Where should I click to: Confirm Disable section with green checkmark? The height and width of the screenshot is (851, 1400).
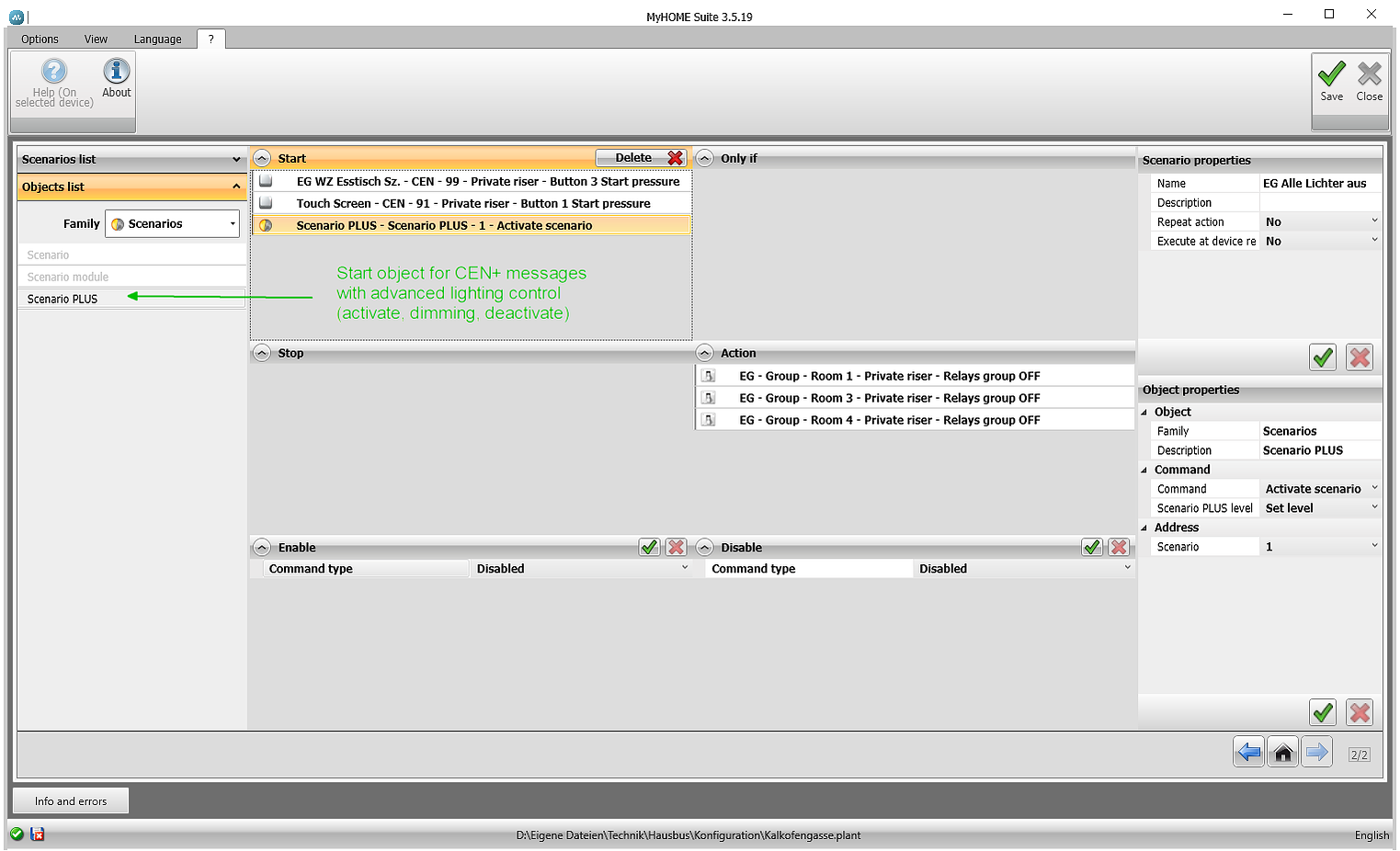[1092, 547]
